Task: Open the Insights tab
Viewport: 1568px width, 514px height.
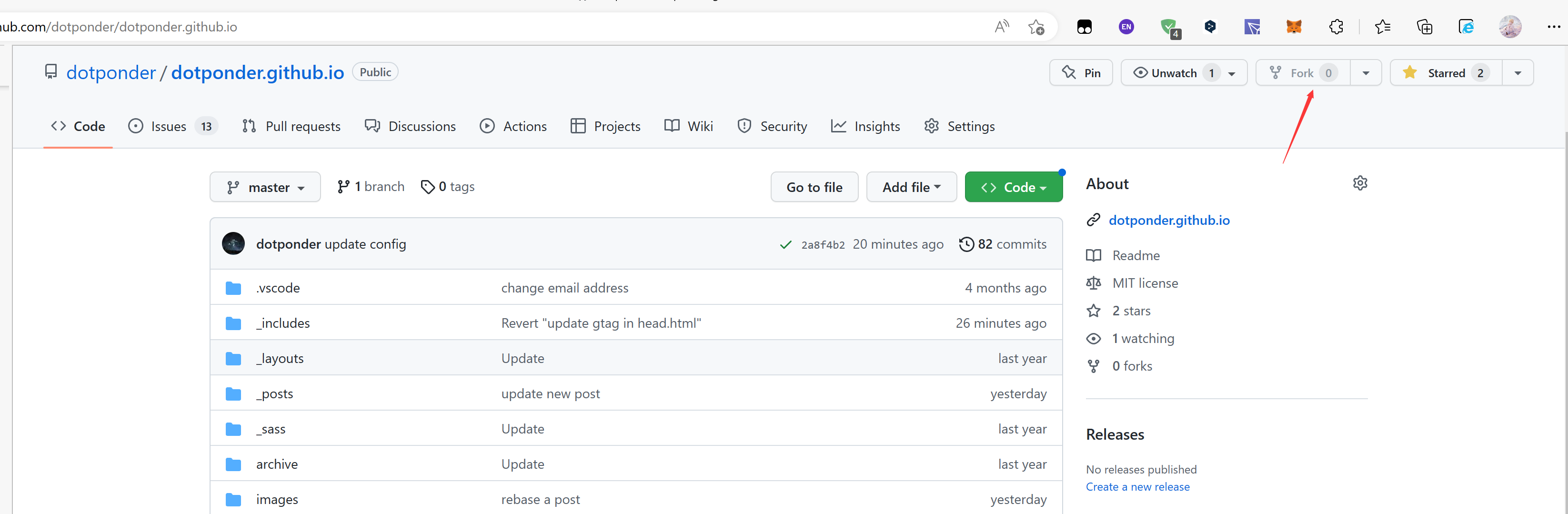Action: pos(865,126)
